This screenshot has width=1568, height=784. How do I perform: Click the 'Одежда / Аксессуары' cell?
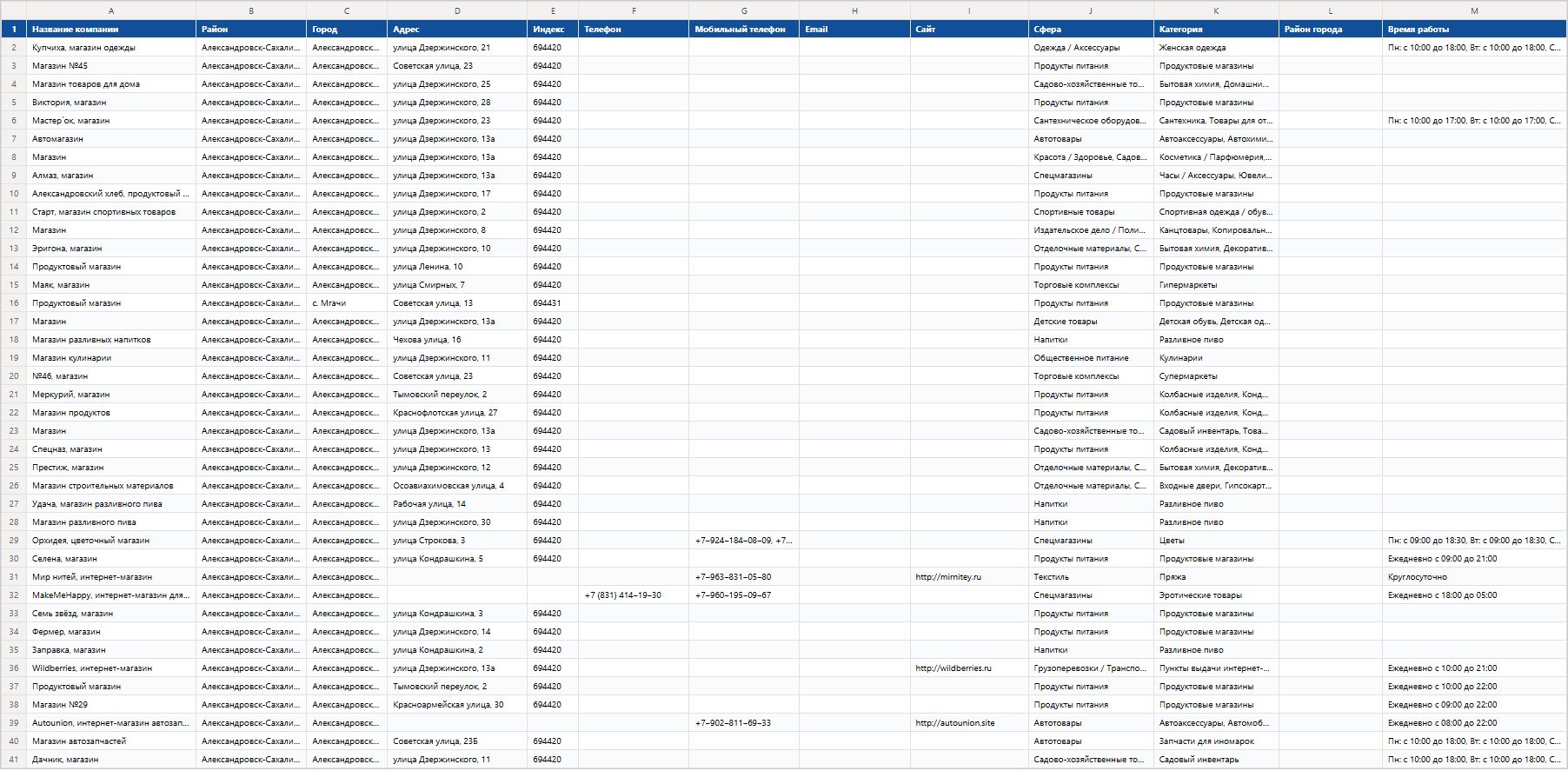(1091, 48)
